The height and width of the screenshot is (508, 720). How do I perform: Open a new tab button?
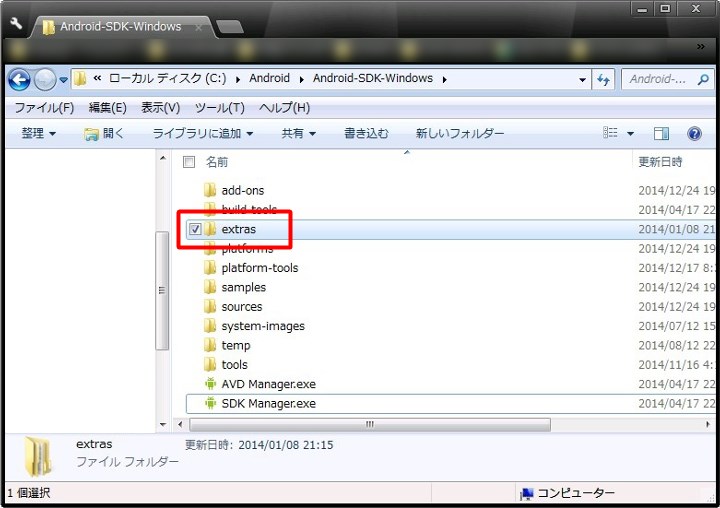point(230,27)
